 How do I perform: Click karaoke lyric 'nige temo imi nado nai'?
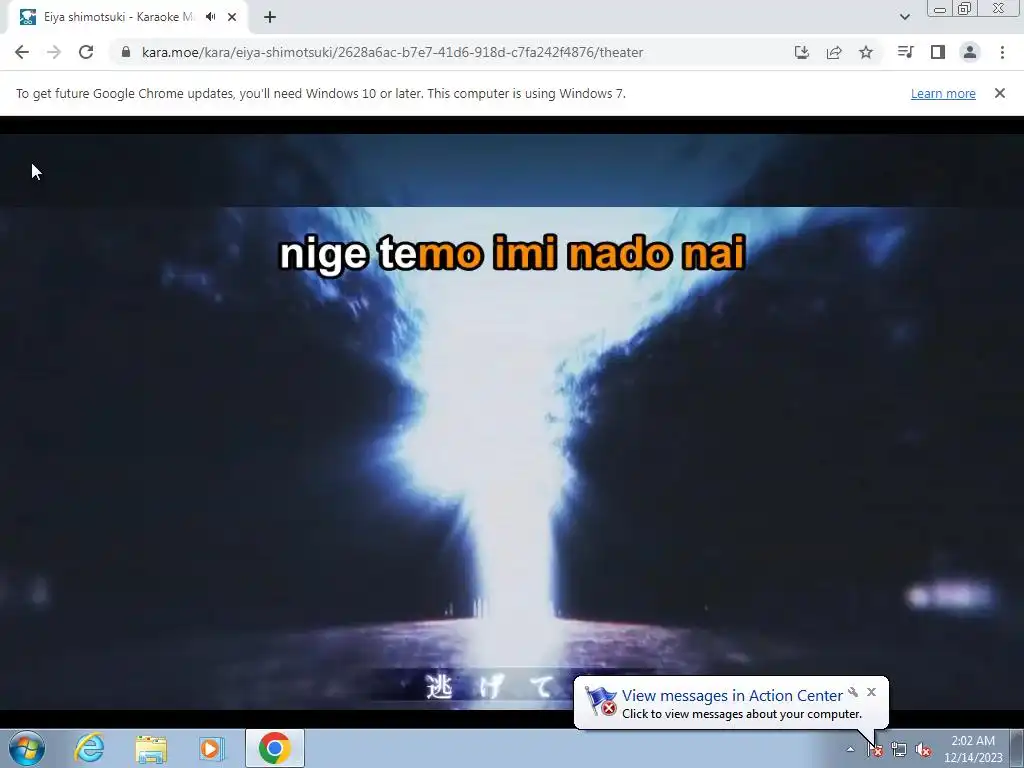tap(513, 253)
